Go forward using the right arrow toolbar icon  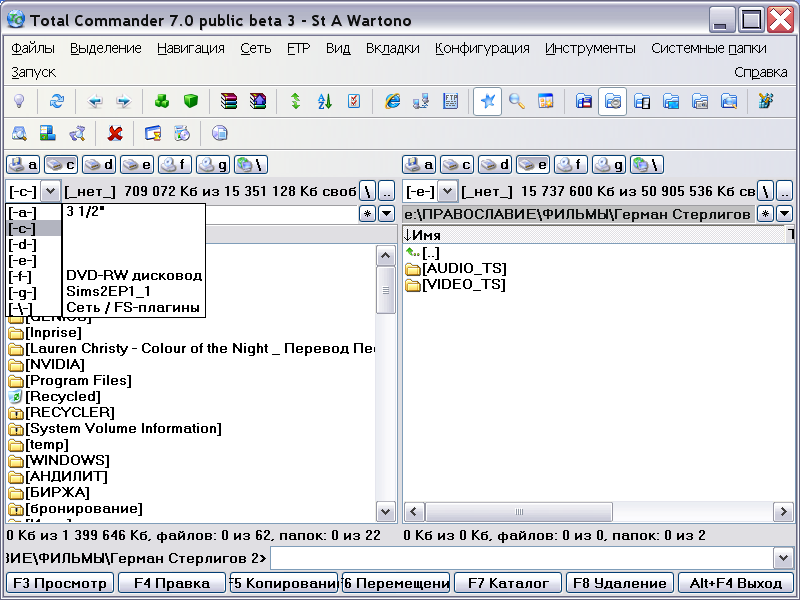[x=123, y=101]
